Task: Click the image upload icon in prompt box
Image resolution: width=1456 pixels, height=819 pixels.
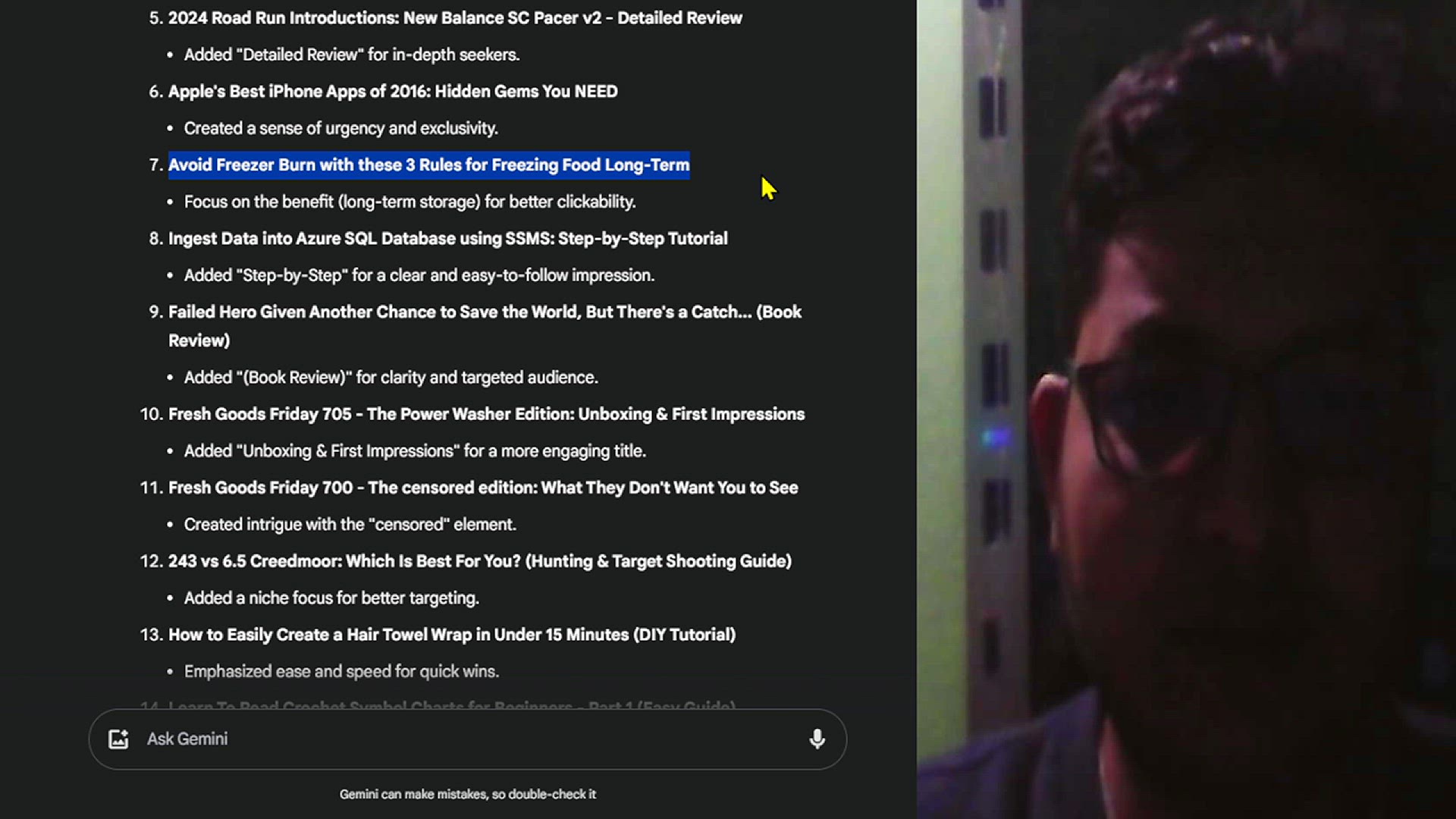Action: [x=118, y=739]
